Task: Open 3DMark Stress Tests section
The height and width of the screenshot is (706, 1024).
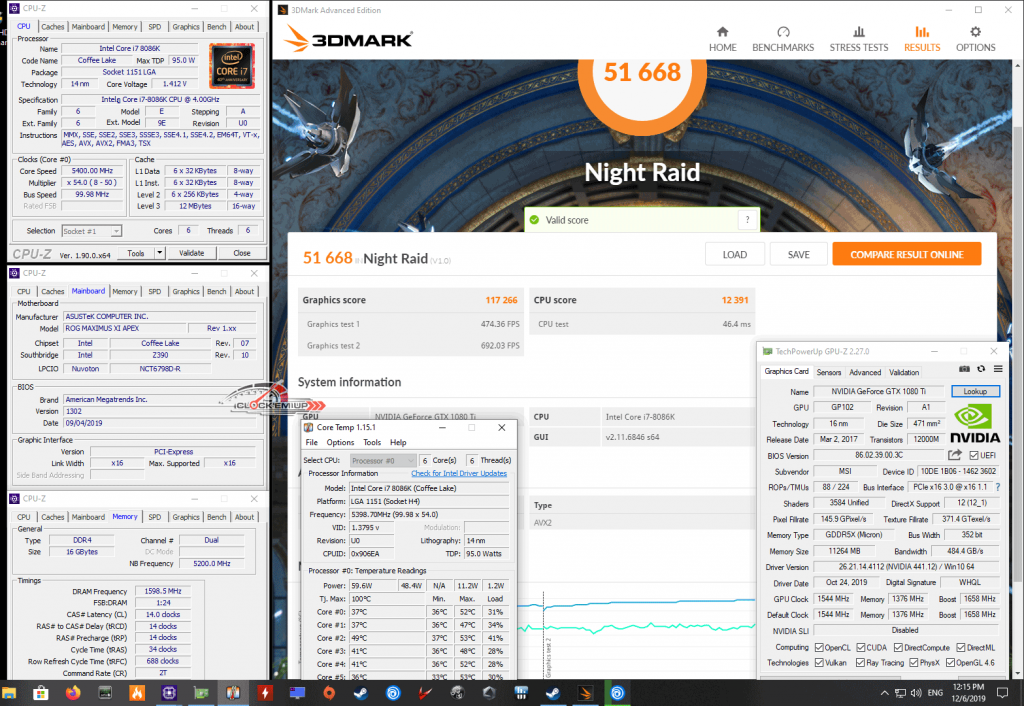Action: pos(858,38)
